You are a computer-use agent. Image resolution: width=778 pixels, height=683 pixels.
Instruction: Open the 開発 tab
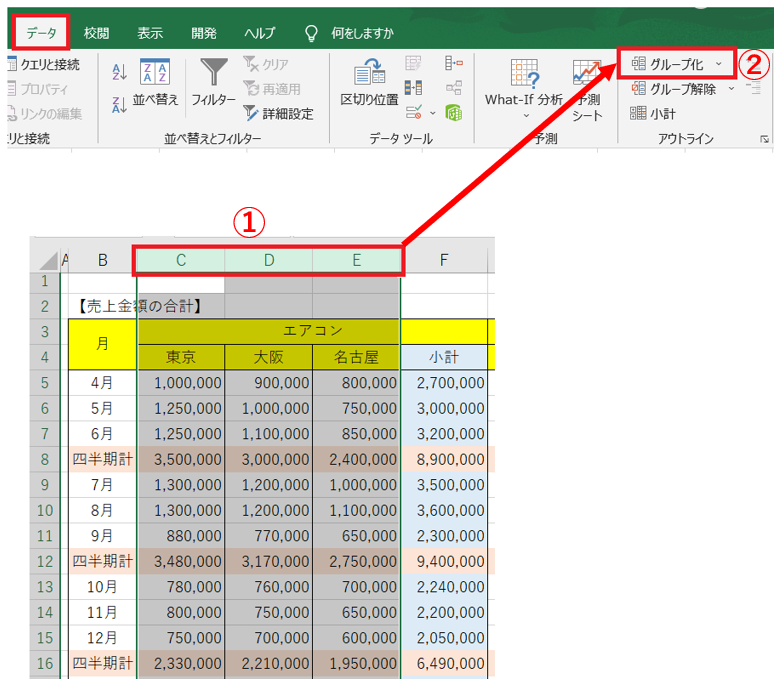(x=204, y=33)
